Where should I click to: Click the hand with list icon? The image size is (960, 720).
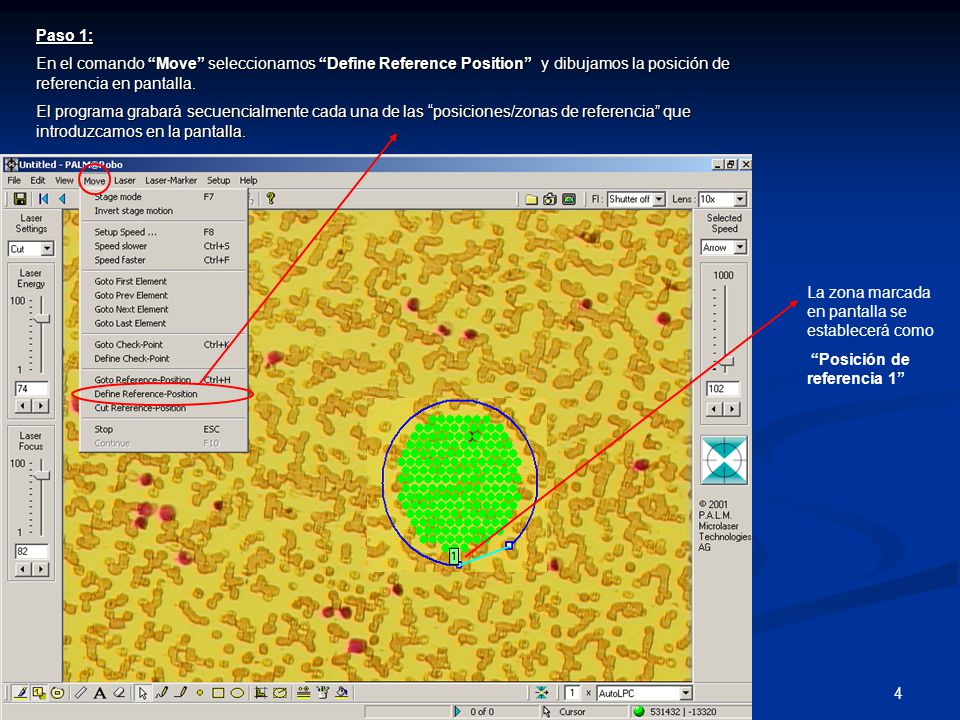tap(323, 692)
